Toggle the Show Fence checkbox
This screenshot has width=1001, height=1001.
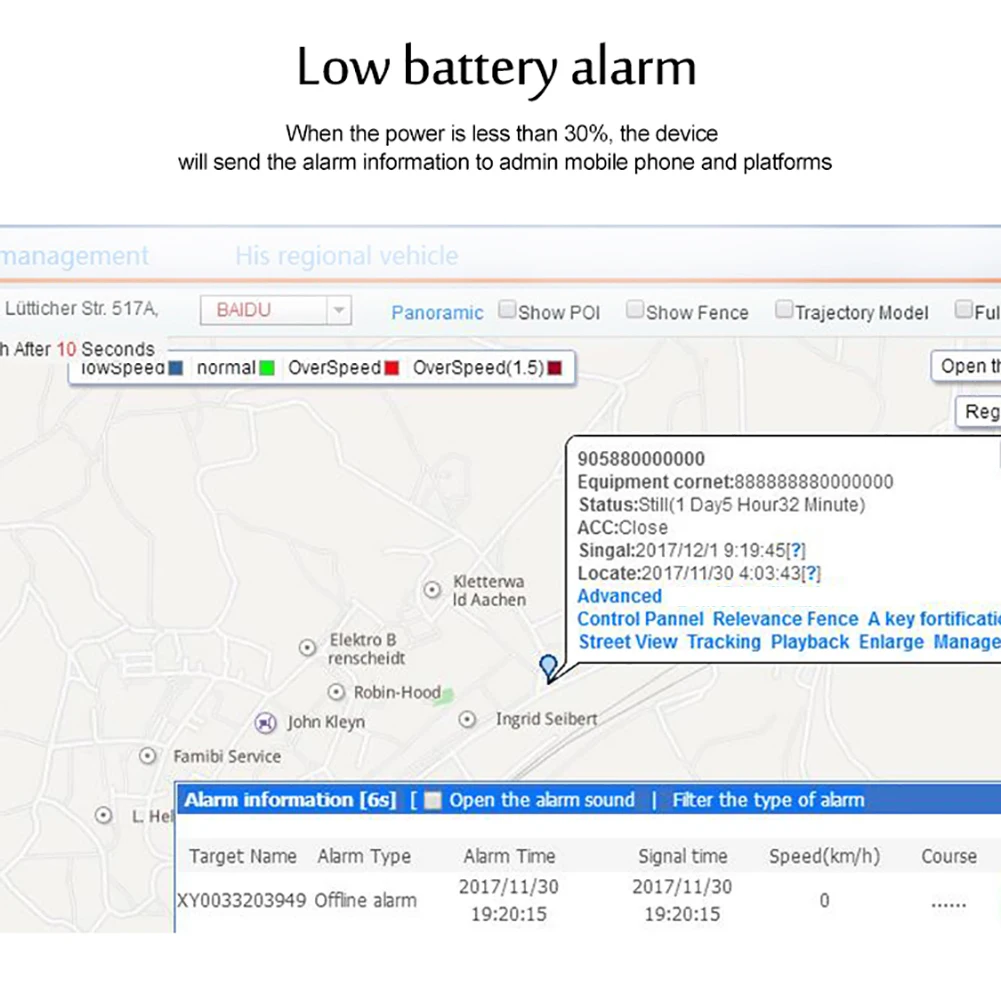(635, 310)
